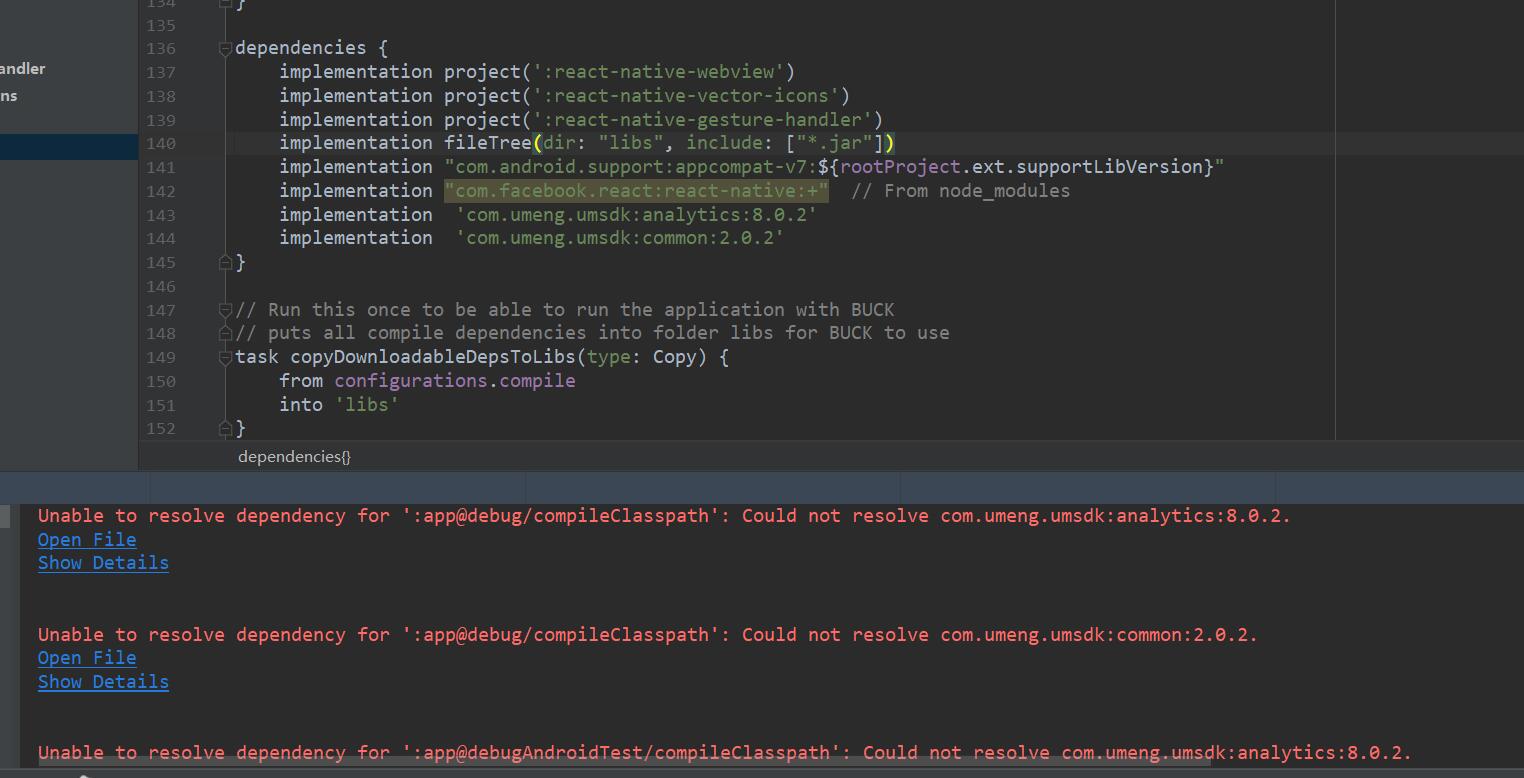Click the horizontal scrollbar of the error panel
Image resolution: width=1524 pixels, height=778 pixels.
tap(625, 761)
